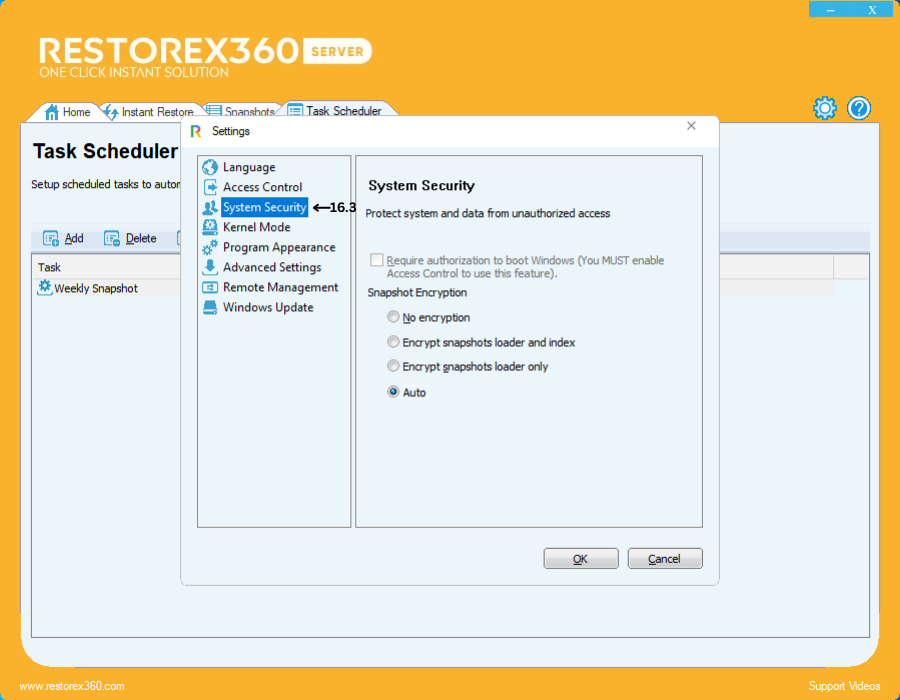Click the Language globe icon

click(x=210, y=167)
